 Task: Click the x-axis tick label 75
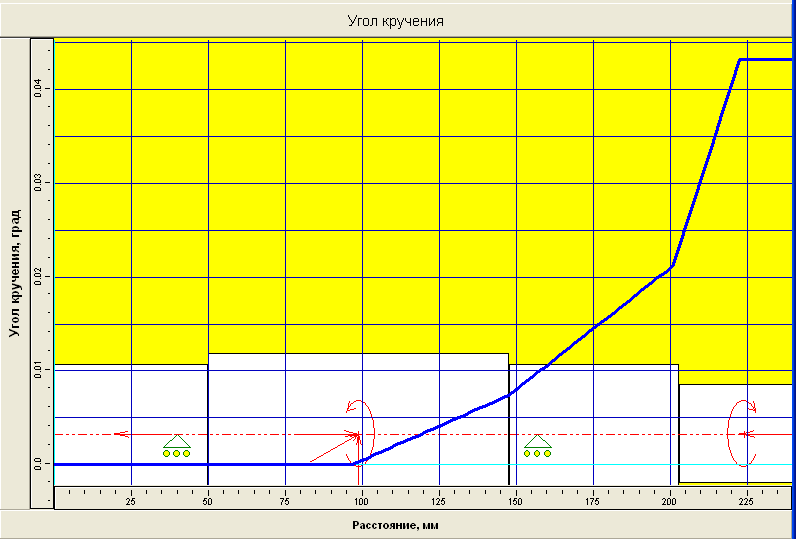(x=285, y=502)
